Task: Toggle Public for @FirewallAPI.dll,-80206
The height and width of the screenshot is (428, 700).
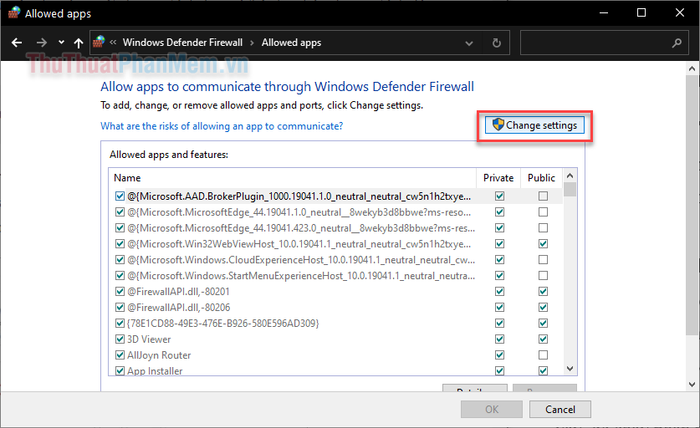Action: pos(543,307)
